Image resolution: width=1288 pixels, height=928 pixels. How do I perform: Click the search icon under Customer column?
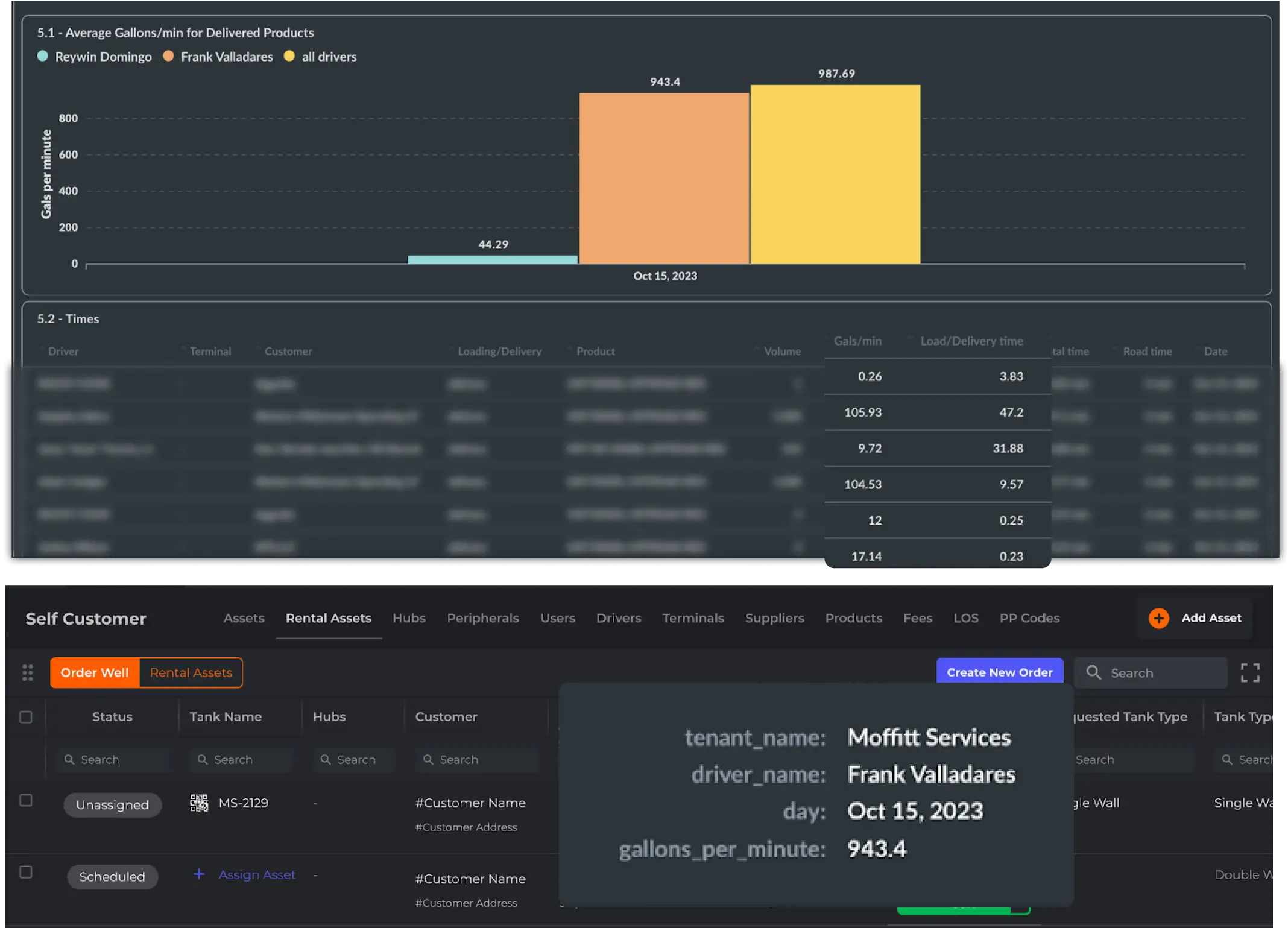pyautogui.click(x=428, y=759)
